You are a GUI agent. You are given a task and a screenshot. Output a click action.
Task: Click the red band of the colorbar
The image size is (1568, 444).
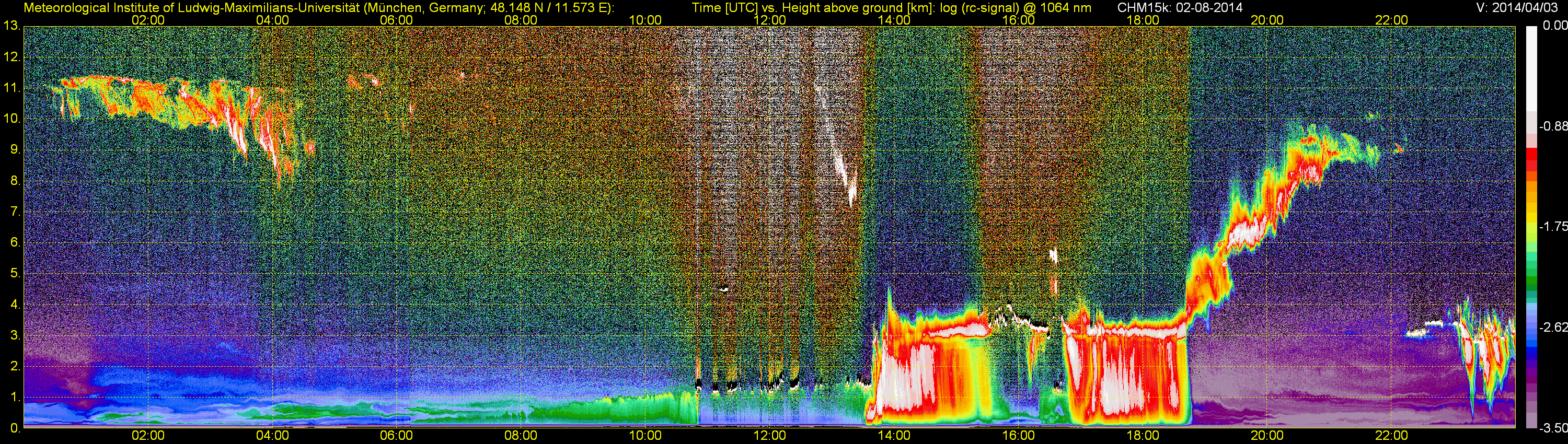pos(1531,159)
